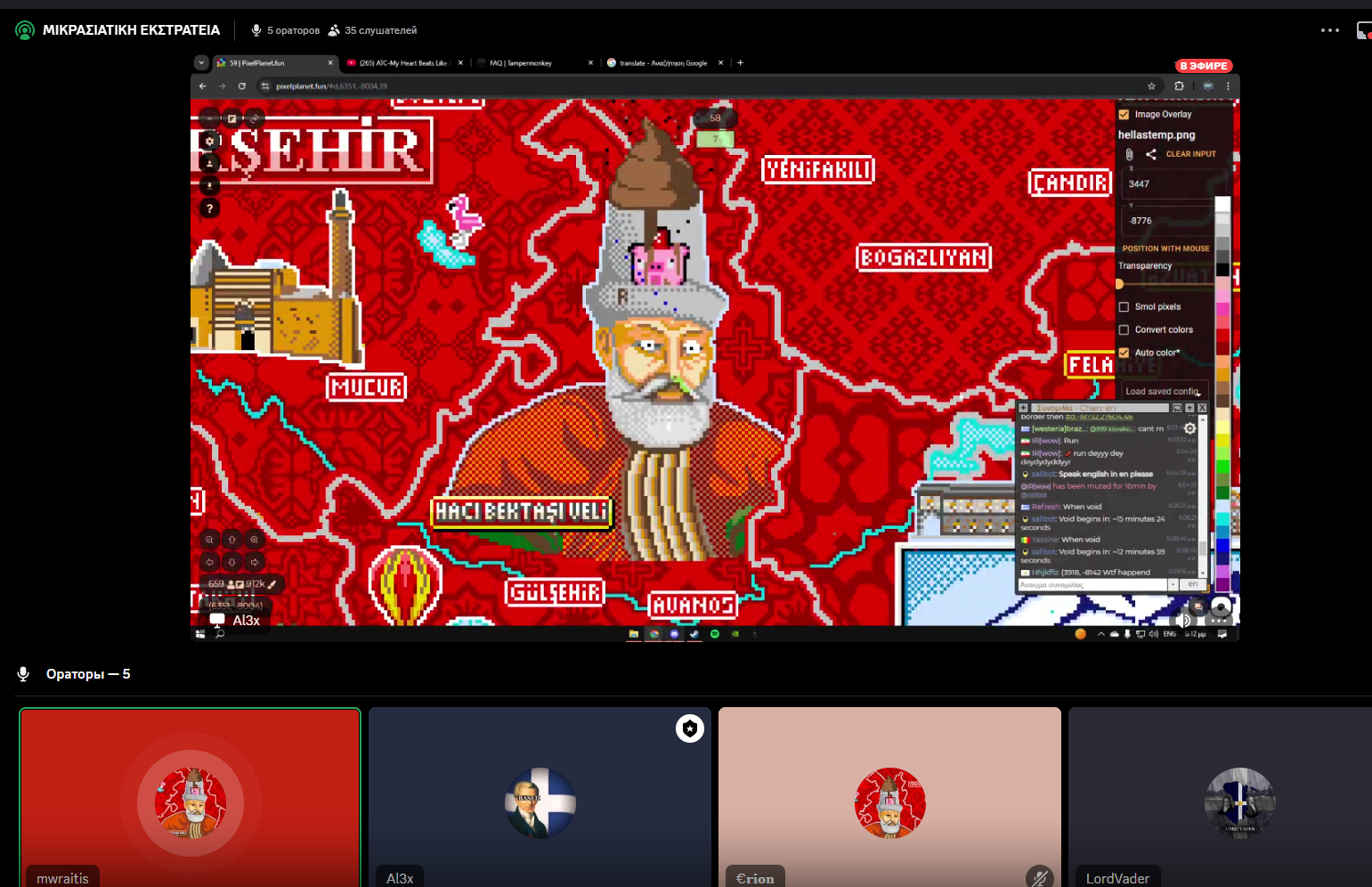Open Windows Start in the streamed taskbar
The width and height of the screenshot is (1372, 887).
(200, 634)
